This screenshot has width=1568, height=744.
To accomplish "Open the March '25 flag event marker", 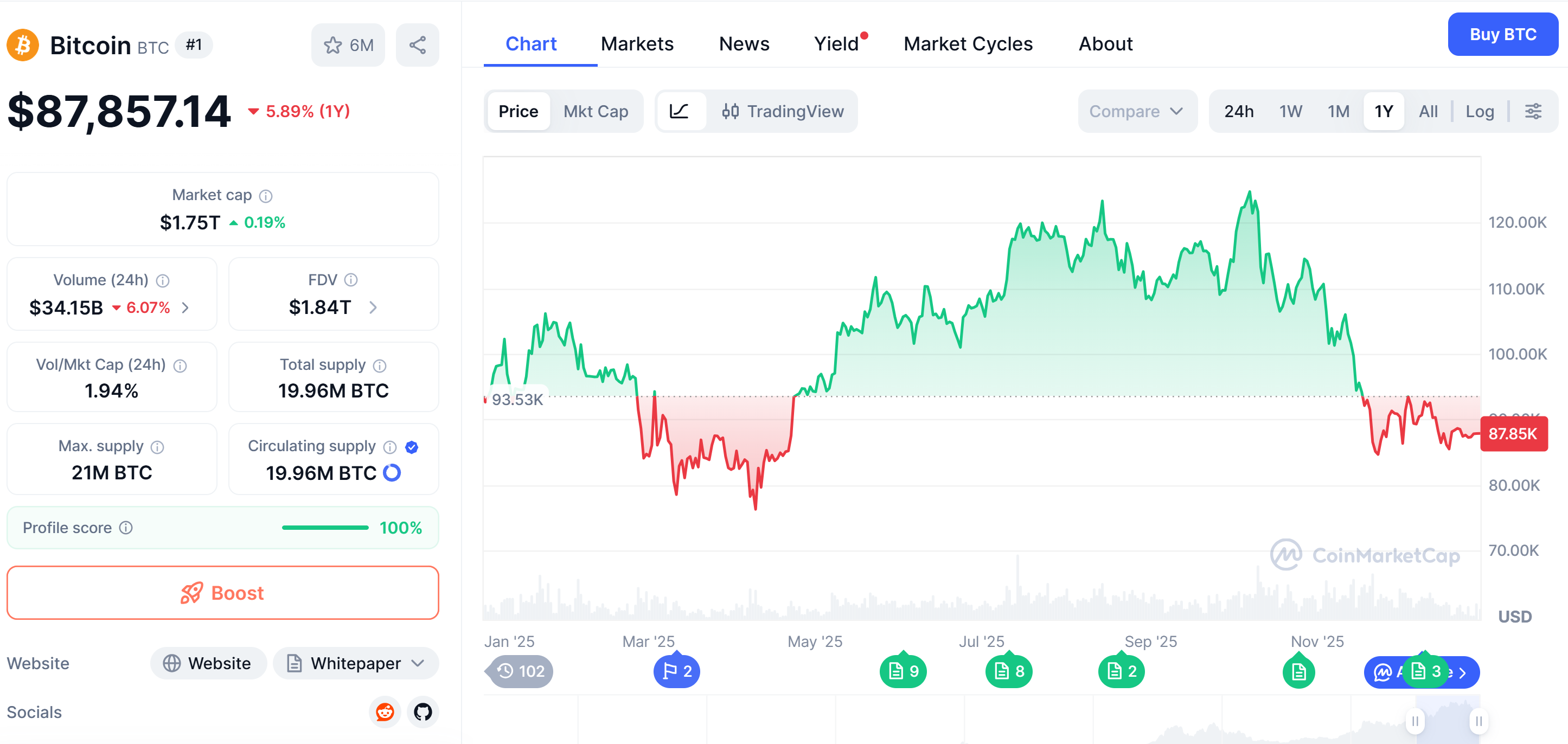I will pyautogui.click(x=676, y=671).
